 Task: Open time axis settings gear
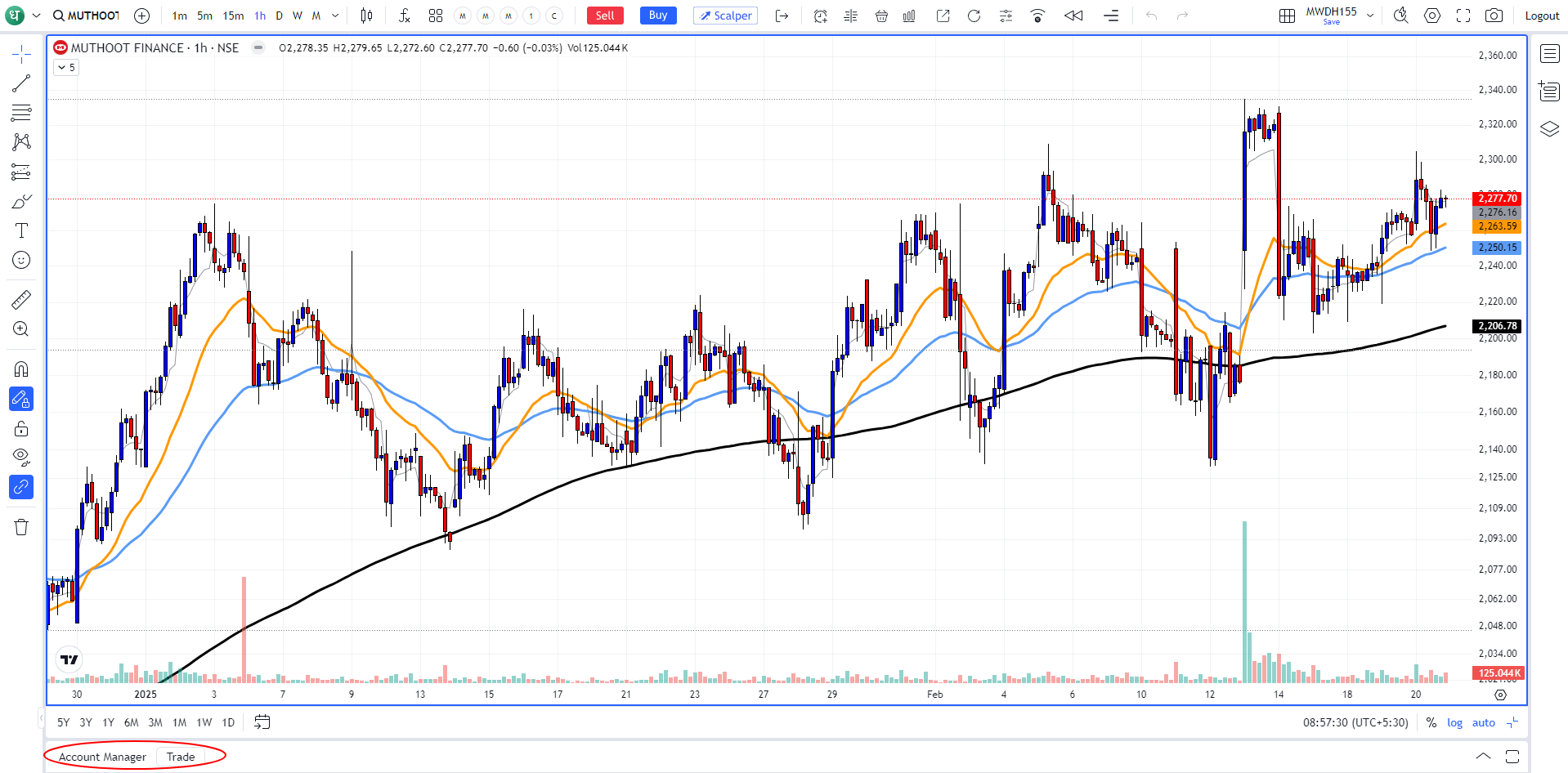point(1500,695)
